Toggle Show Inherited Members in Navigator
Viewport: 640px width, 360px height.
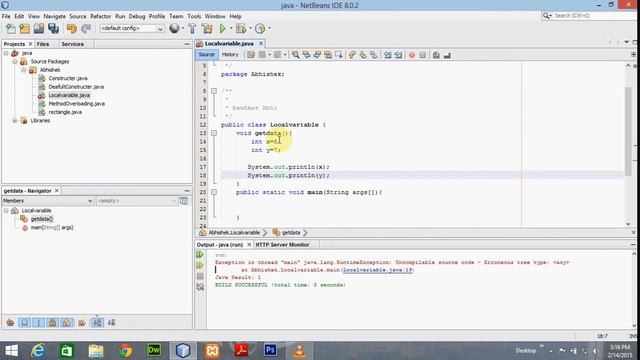tap(11, 322)
